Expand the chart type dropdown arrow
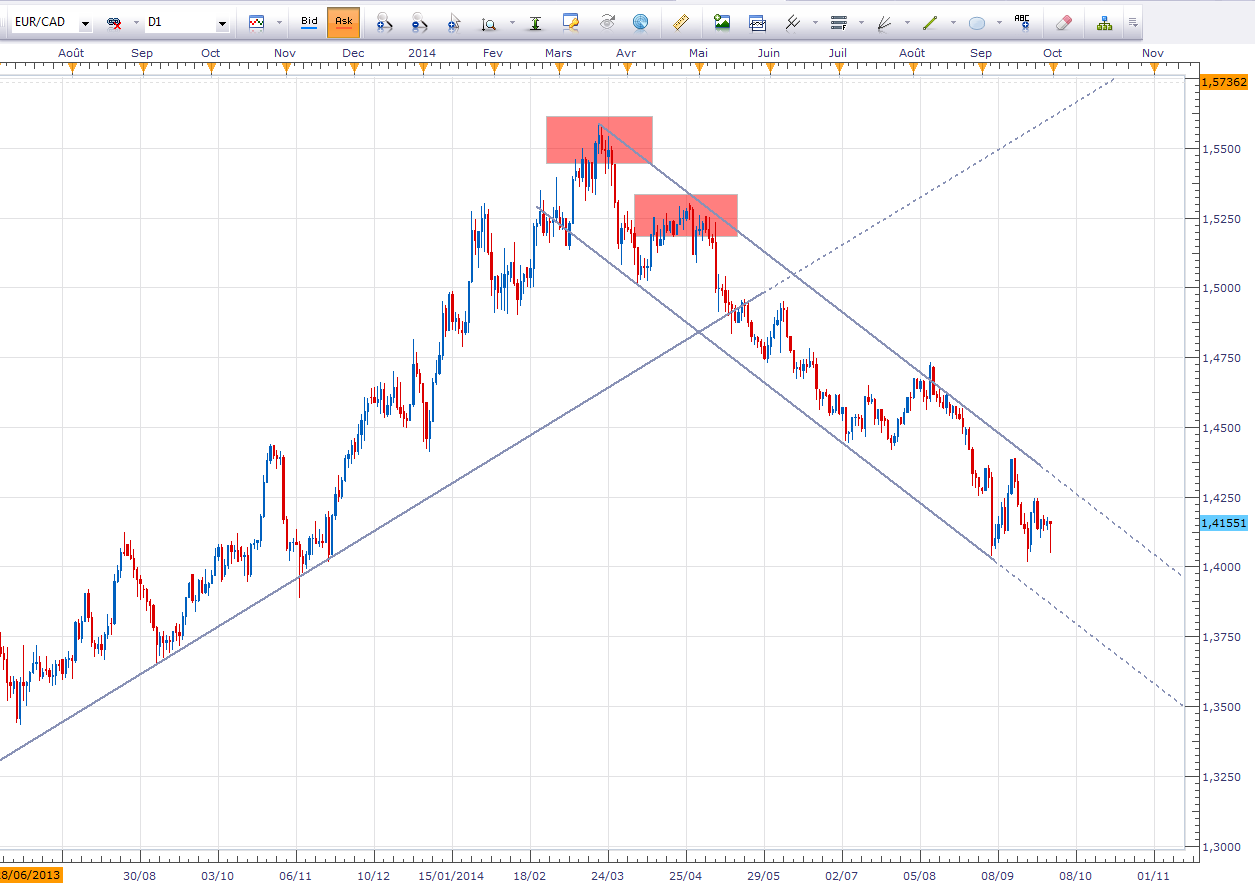Viewport: 1255px width, 887px height. coord(279,22)
